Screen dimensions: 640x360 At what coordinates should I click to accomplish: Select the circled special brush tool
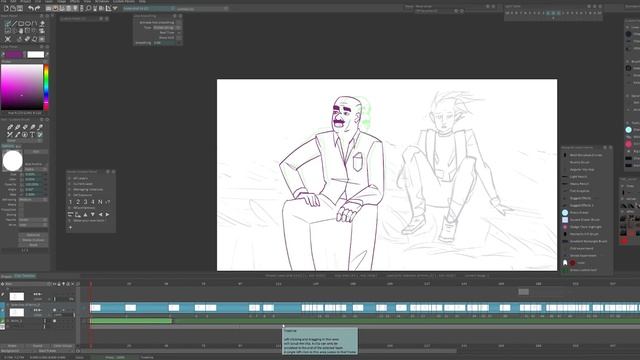tap(24, 134)
